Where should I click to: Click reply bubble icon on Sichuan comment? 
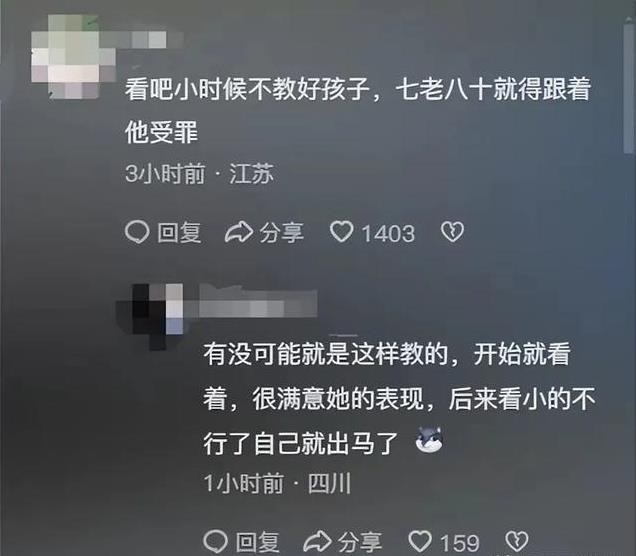point(215,541)
